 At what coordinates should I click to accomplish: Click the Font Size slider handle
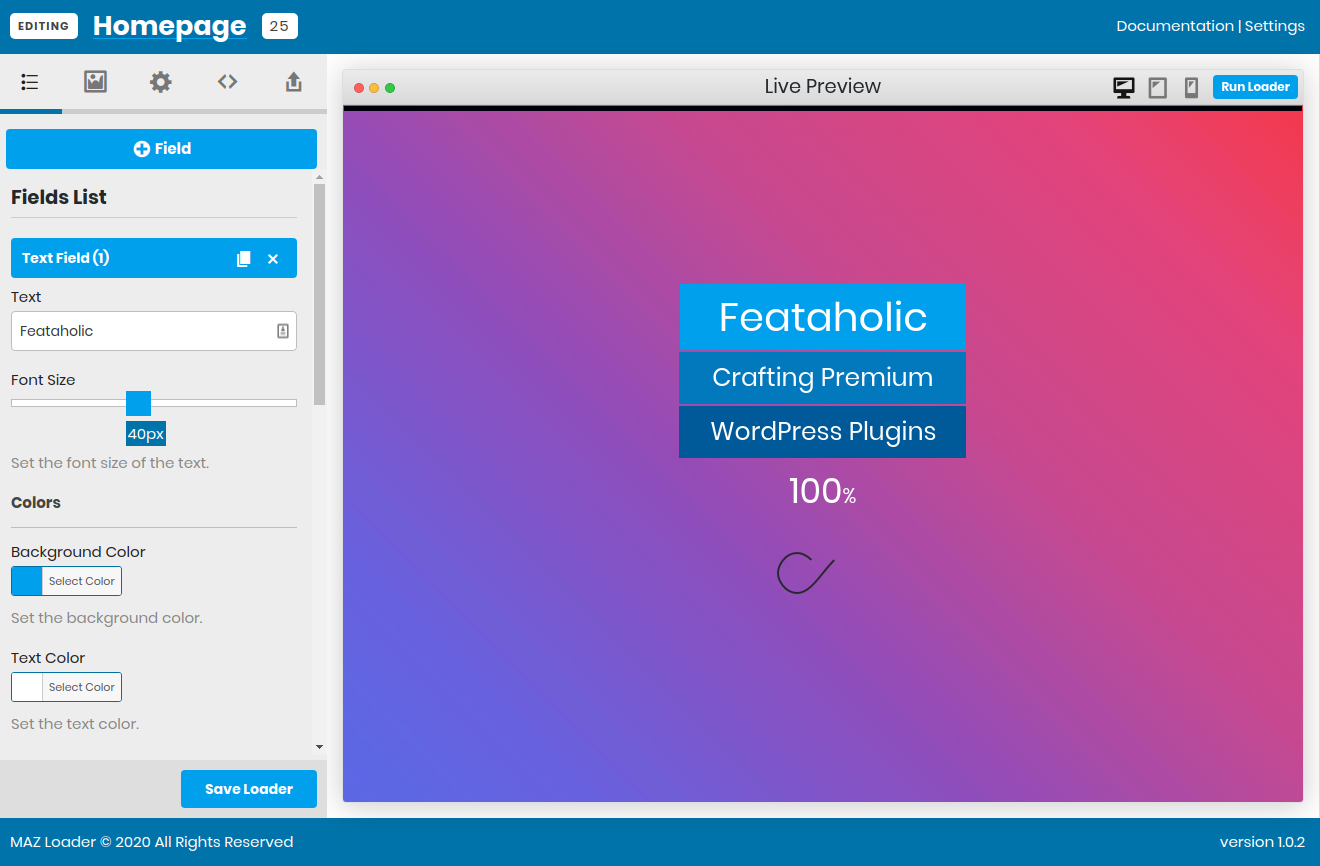[138, 403]
